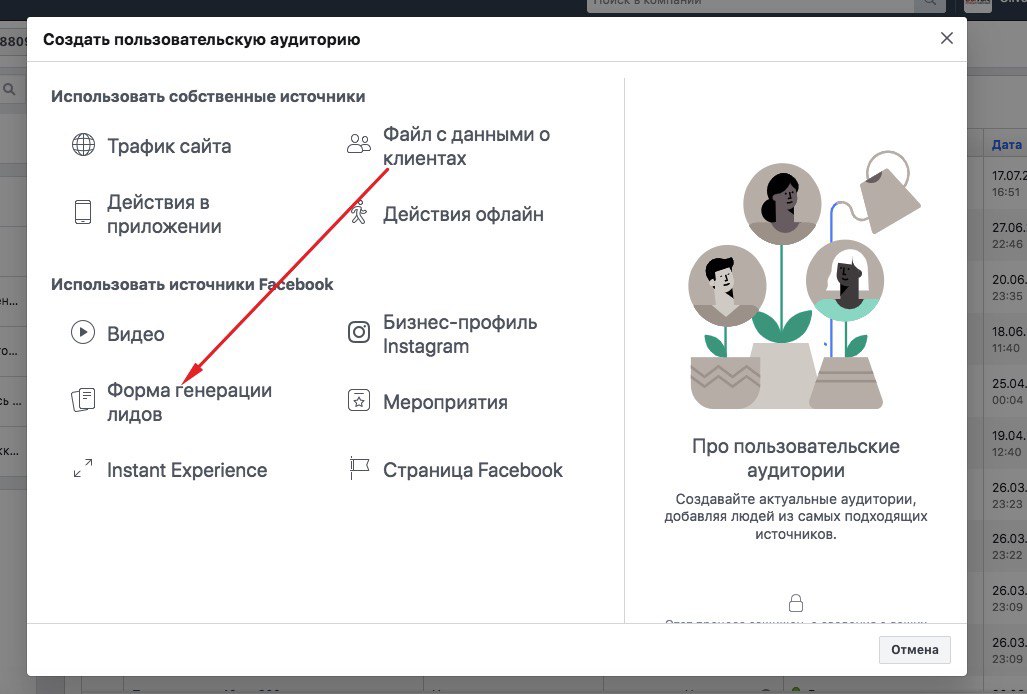Viewport: 1027px width, 694px height.
Task: Choose 'Действия офлайн' source
Action: (463, 214)
